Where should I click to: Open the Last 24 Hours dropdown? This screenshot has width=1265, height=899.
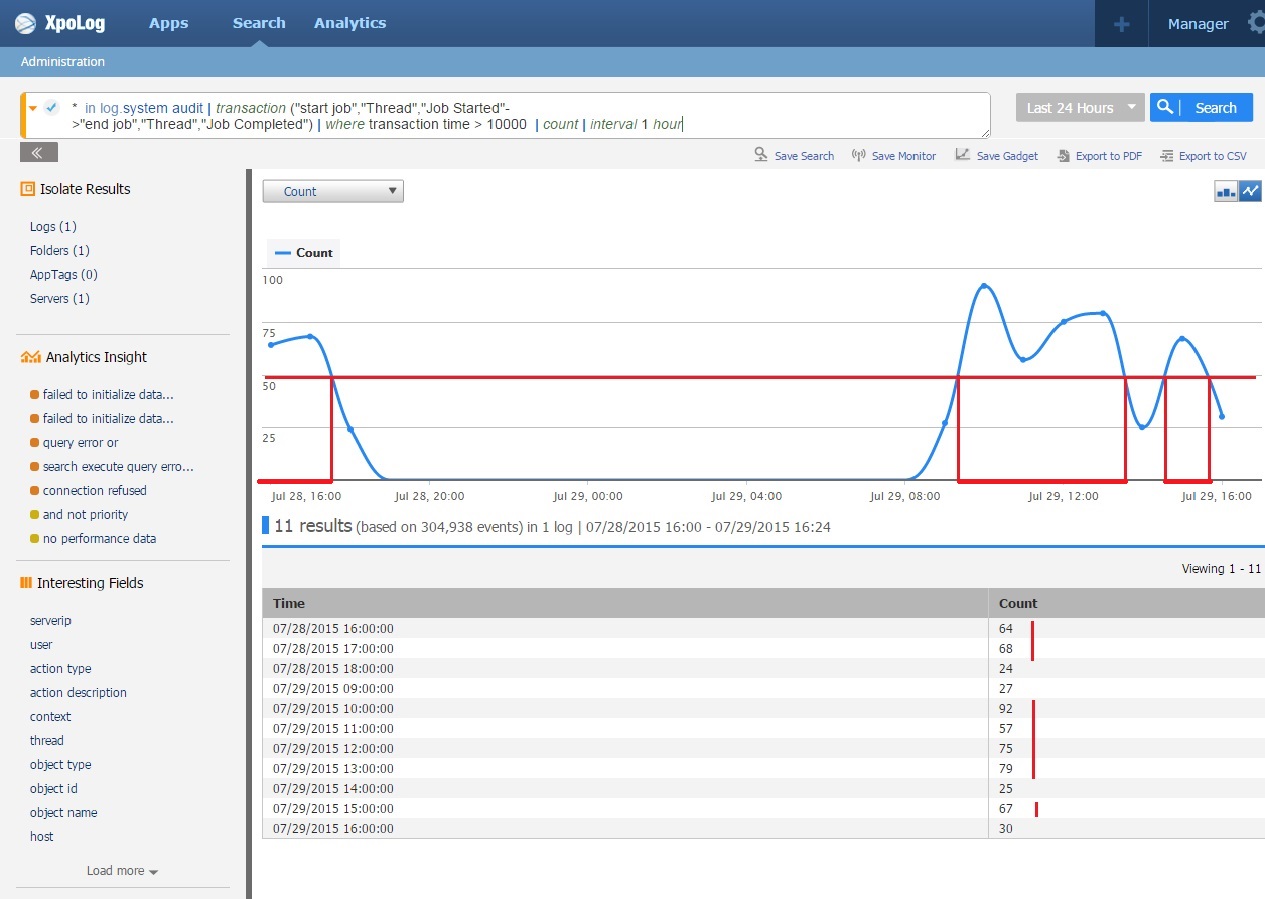tap(1079, 108)
